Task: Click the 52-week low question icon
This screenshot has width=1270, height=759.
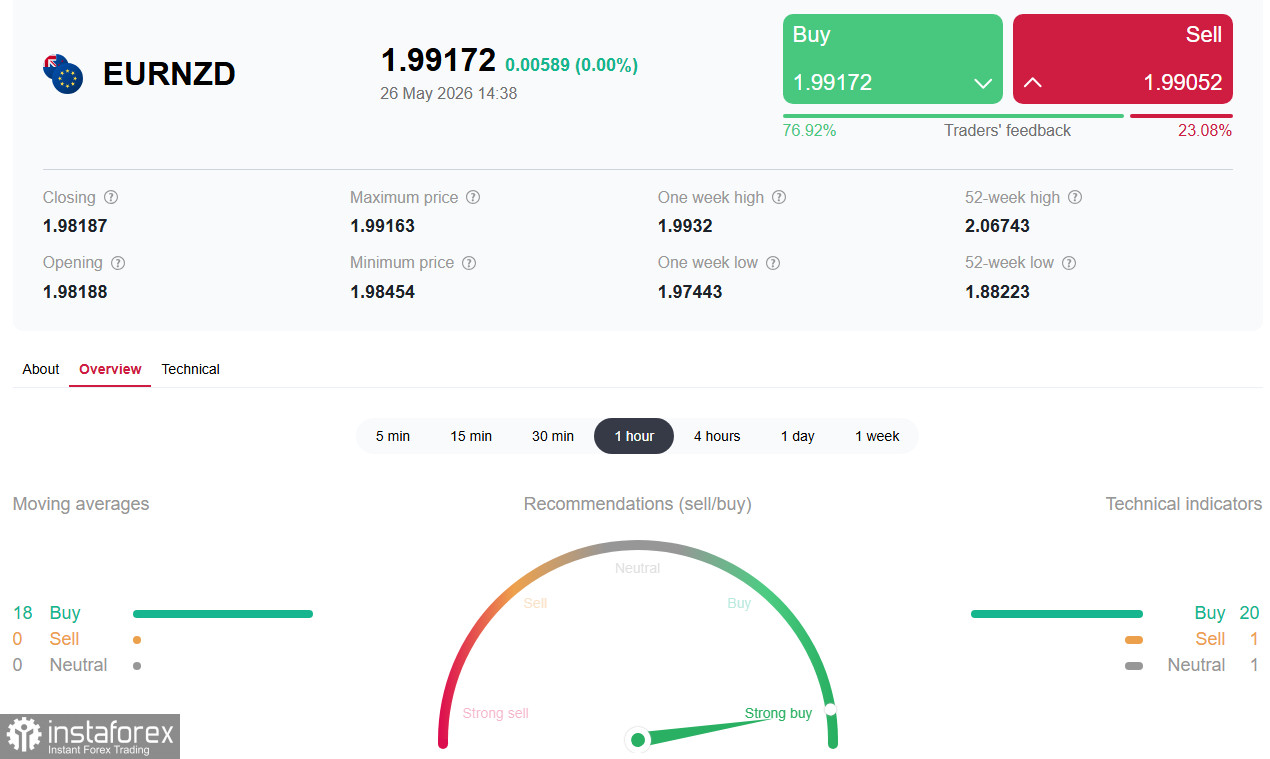Action: point(1069,263)
